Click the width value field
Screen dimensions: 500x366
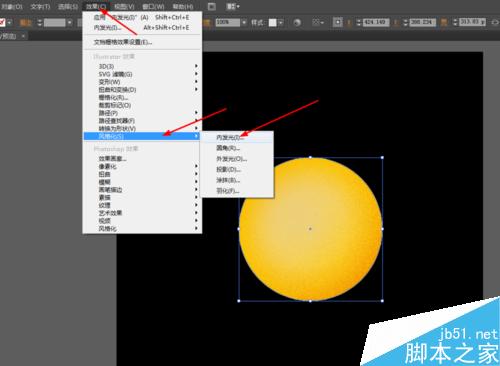473,23
